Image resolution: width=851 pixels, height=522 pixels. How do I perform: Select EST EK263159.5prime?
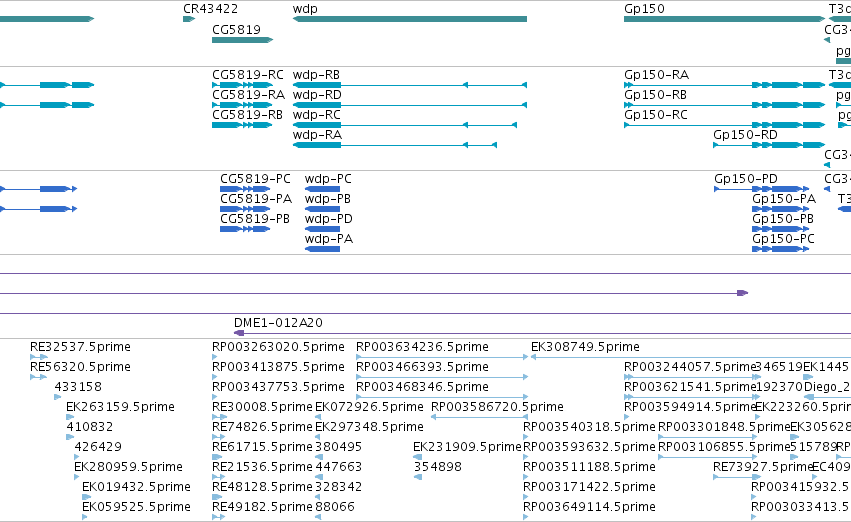pos(120,408)
